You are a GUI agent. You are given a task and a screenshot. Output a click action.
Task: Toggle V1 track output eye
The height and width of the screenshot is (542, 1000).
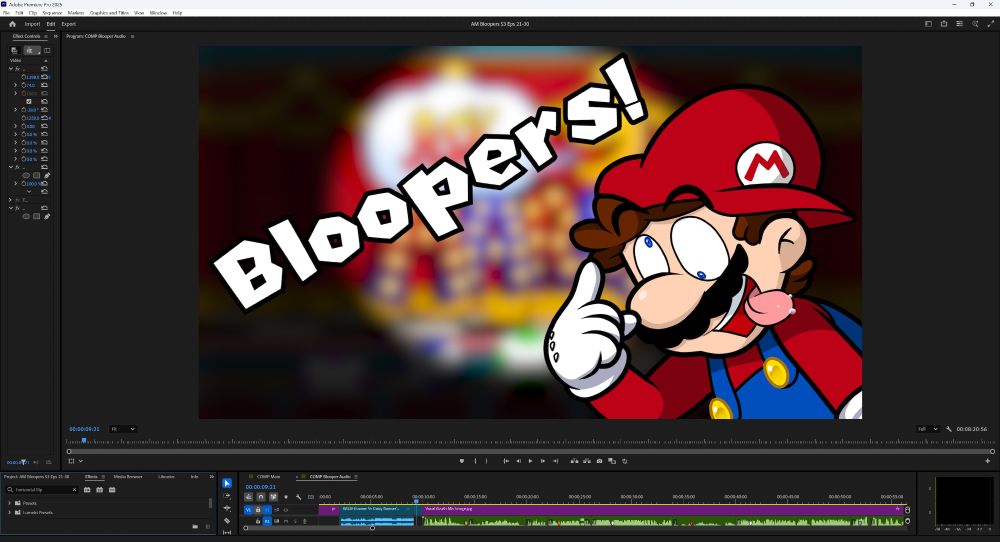click(285, 510)
